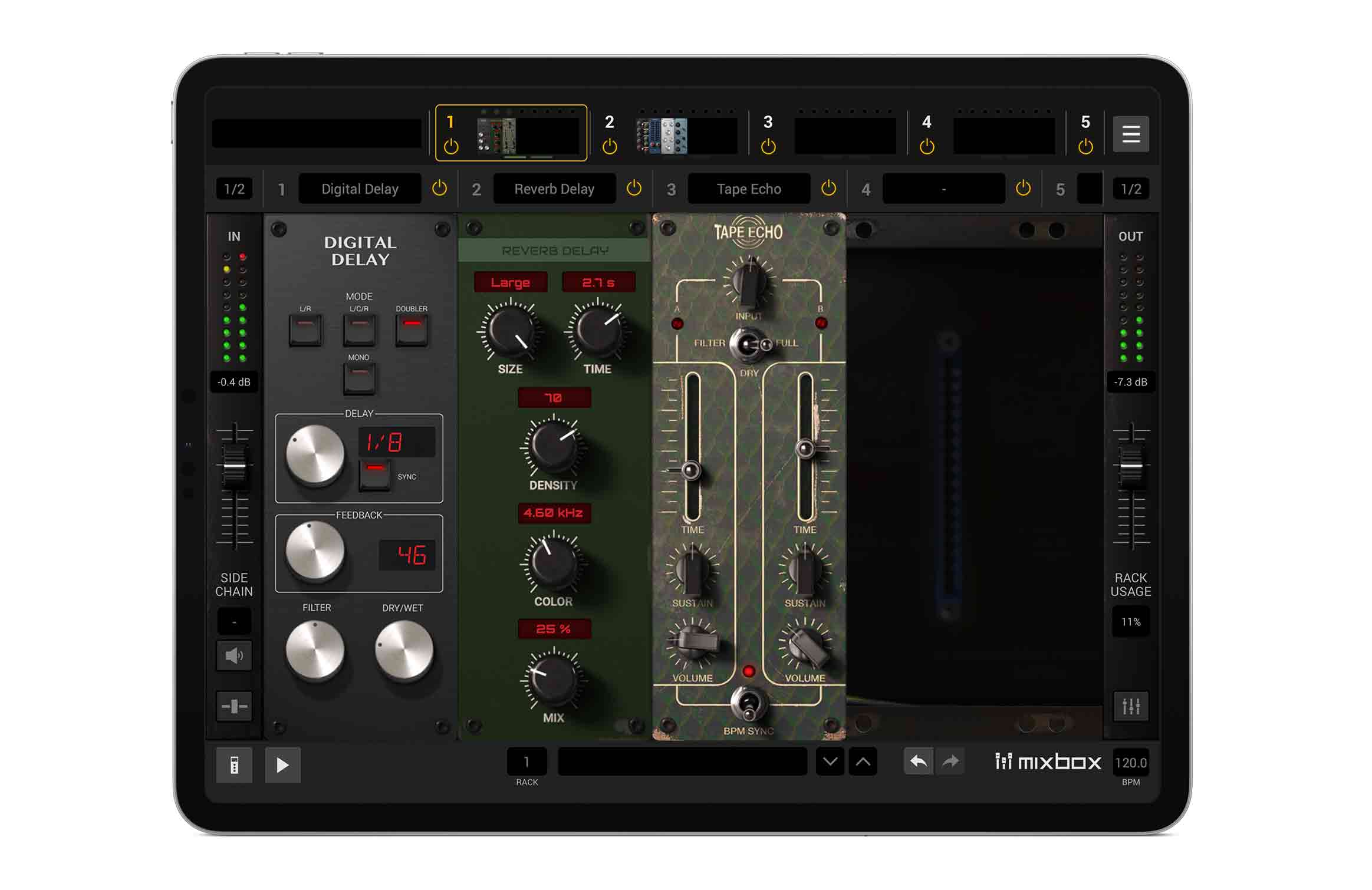Select empty rack 3 slot
The height and width of the screenshot is (890, 1372).
845,136
